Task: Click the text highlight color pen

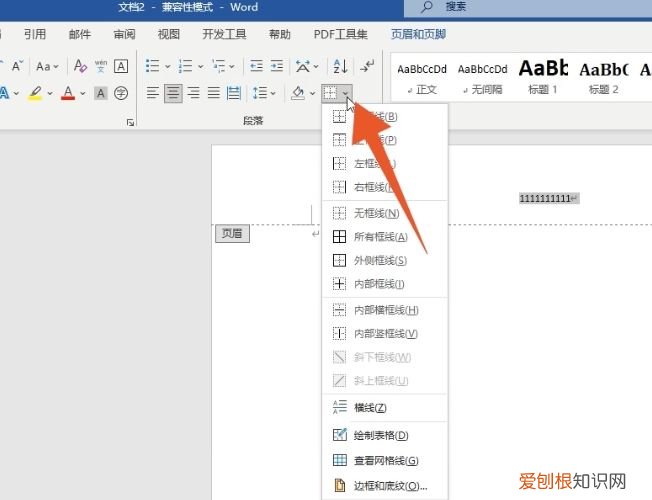Action: (x=36, y=93)
